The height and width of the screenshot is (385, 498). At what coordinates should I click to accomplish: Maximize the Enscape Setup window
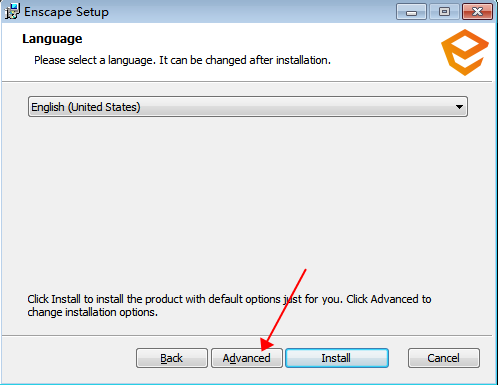[x=444, y=12]
